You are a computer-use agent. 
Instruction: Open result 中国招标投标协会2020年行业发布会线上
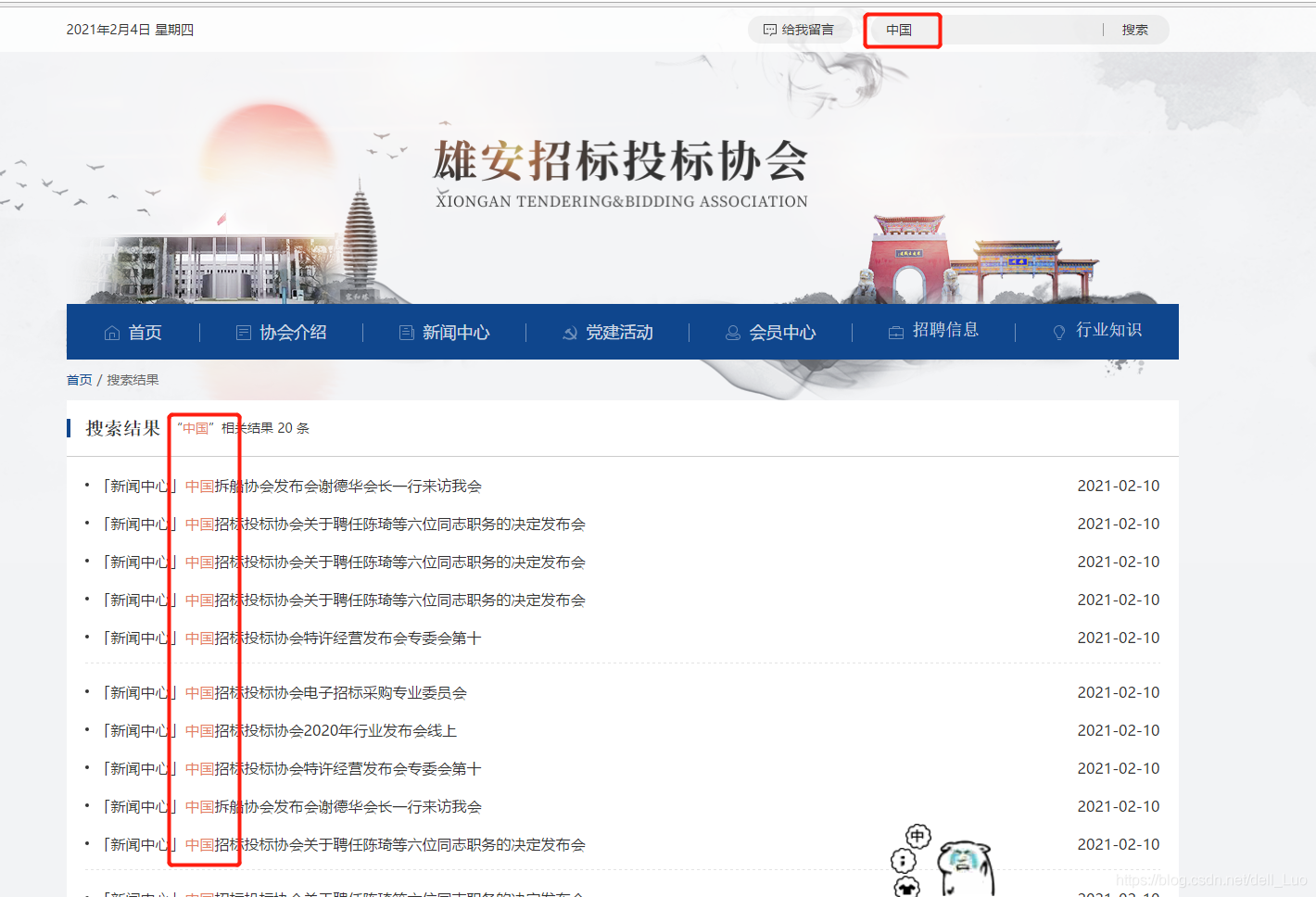pyautogui.click(x=321, y=730)
